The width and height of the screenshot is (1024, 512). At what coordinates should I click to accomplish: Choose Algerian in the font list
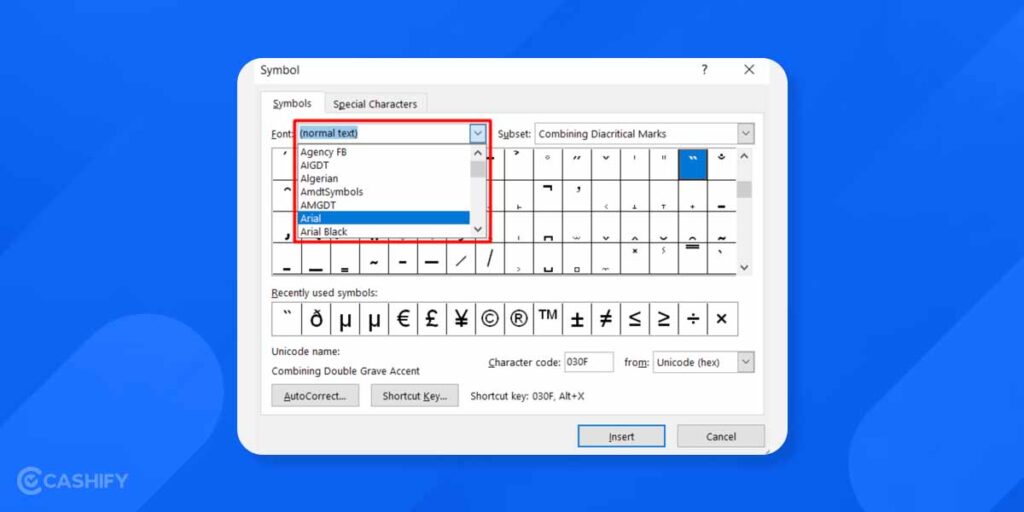(319, 179)
